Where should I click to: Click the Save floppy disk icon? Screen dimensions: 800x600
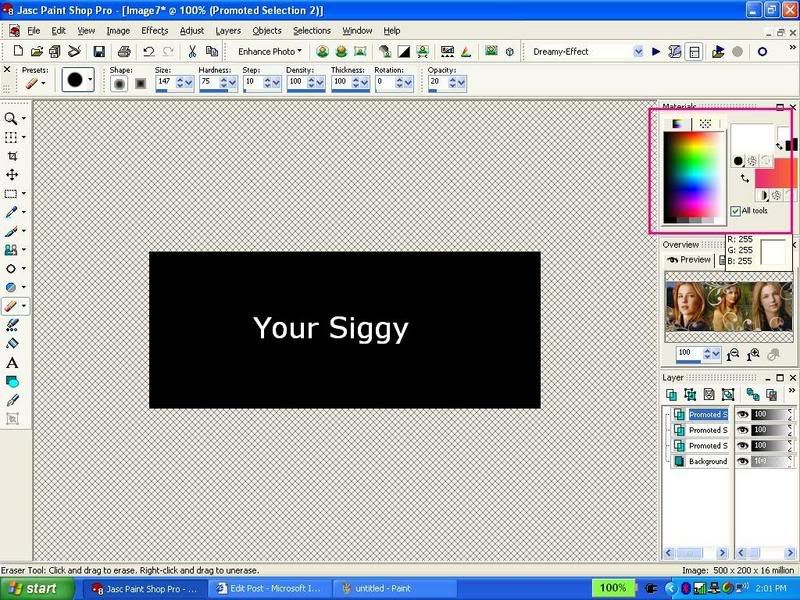(x=99, y=51)
